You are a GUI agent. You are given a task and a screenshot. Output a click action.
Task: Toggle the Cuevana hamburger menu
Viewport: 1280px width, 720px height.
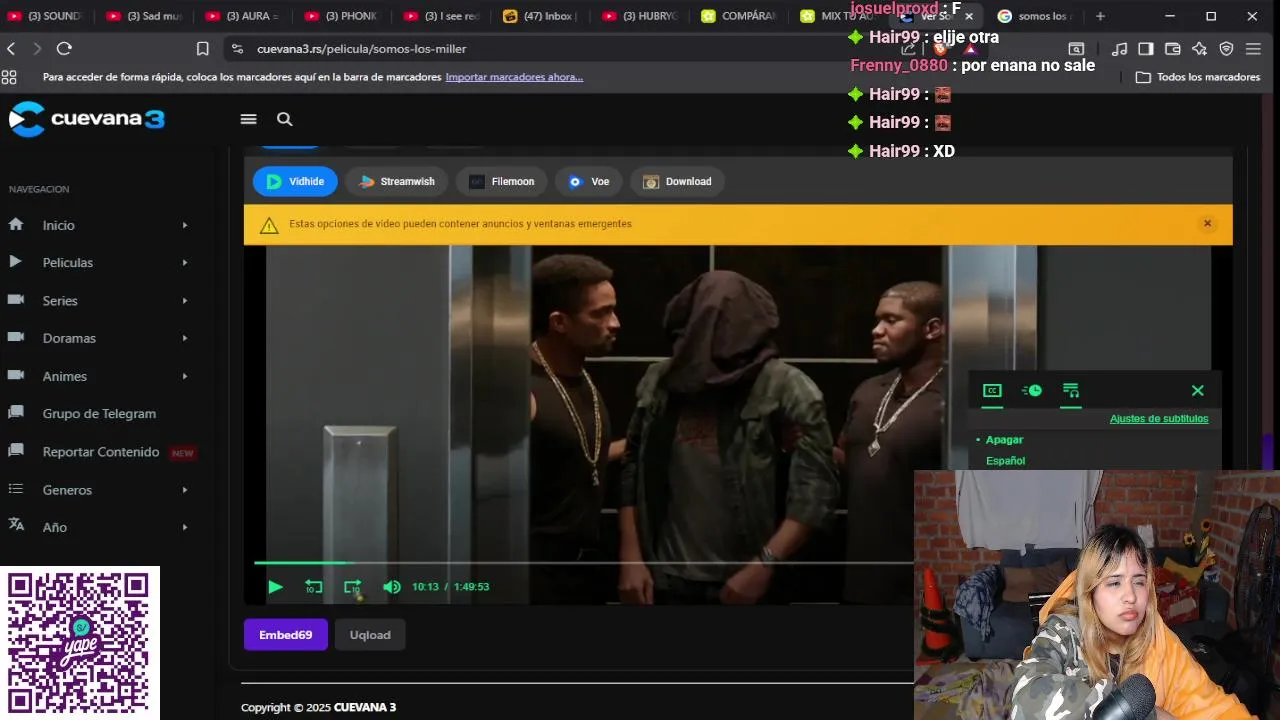(249, 119)
